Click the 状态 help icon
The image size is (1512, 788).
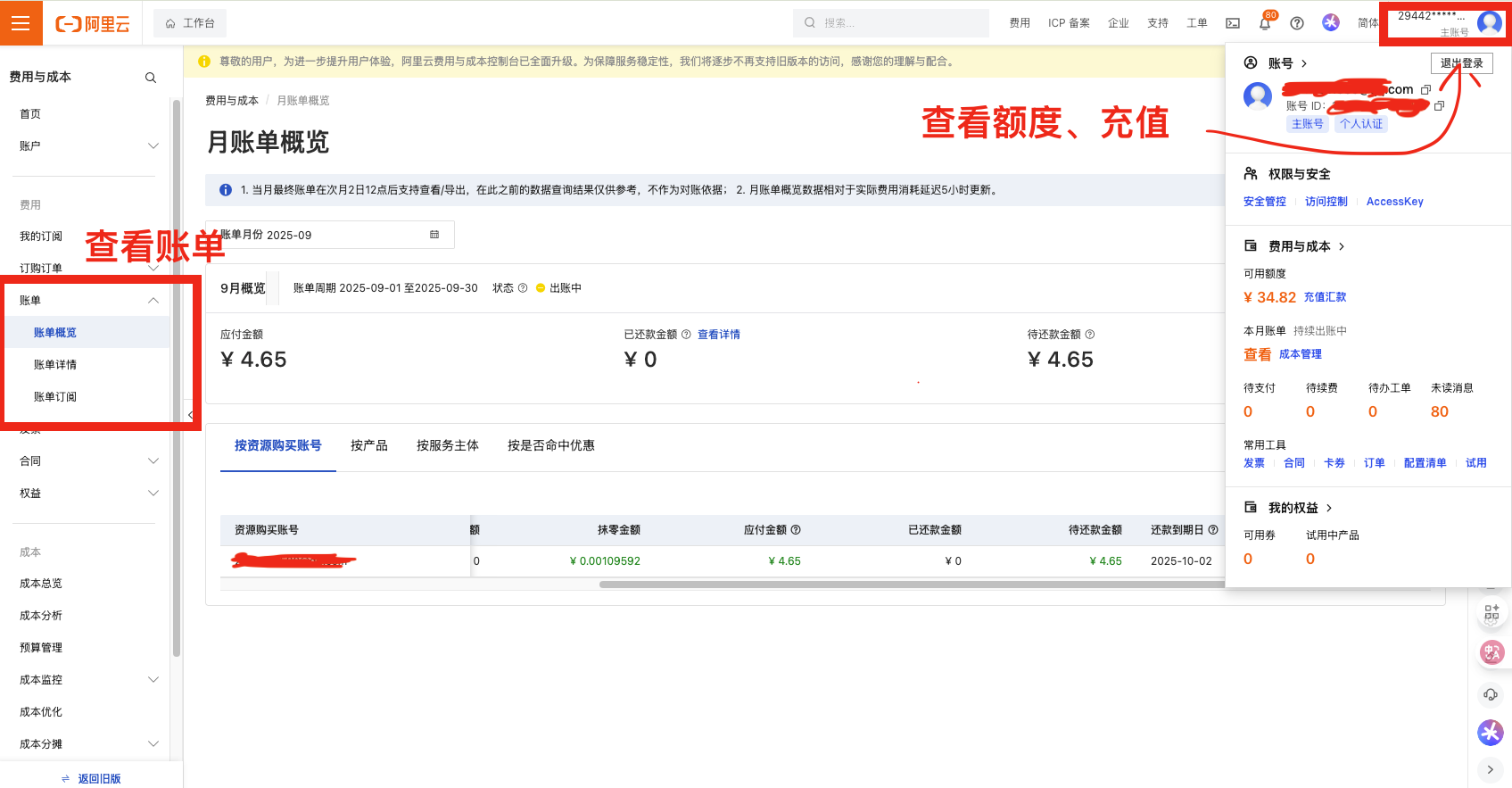(x=523, y=288)
